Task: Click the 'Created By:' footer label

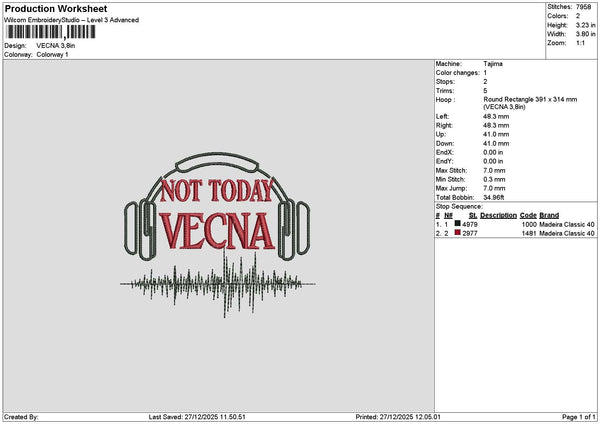Action: click(x=21, y=417)
